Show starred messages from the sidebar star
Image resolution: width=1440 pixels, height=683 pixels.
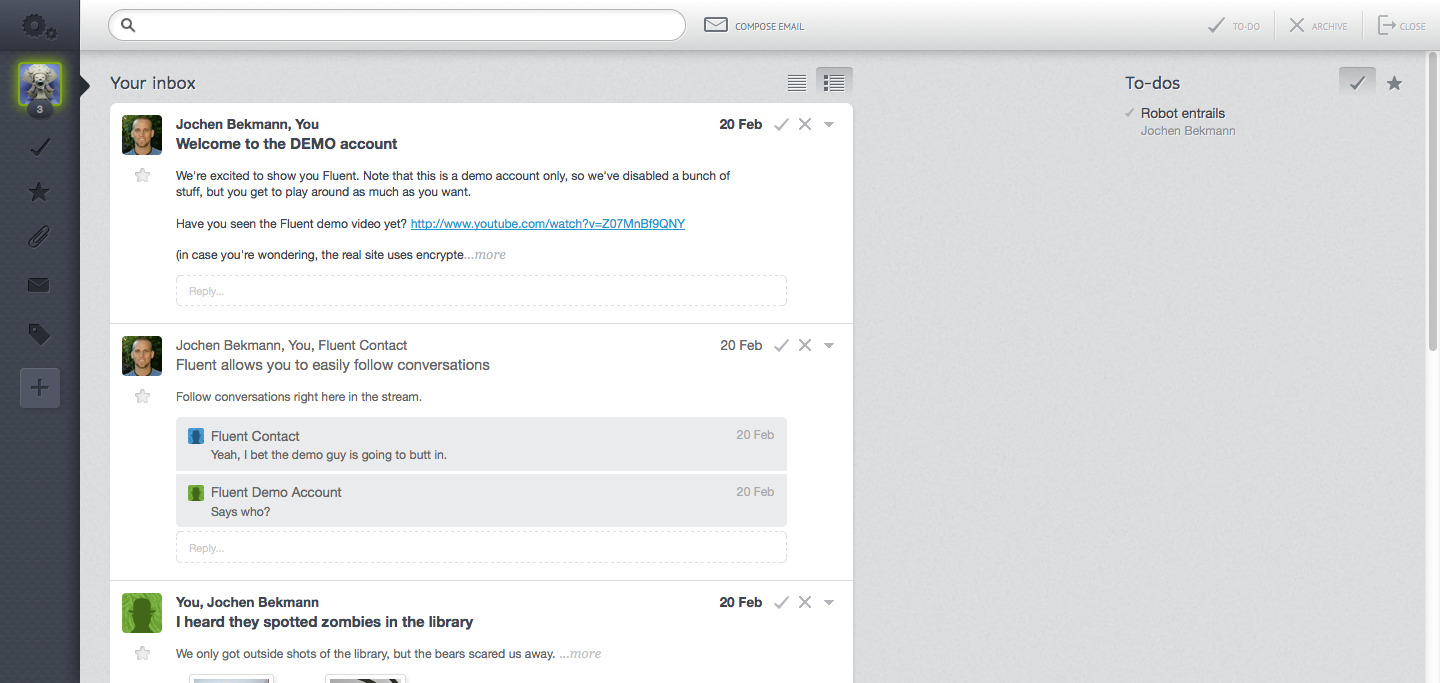(x=40, y=192)
